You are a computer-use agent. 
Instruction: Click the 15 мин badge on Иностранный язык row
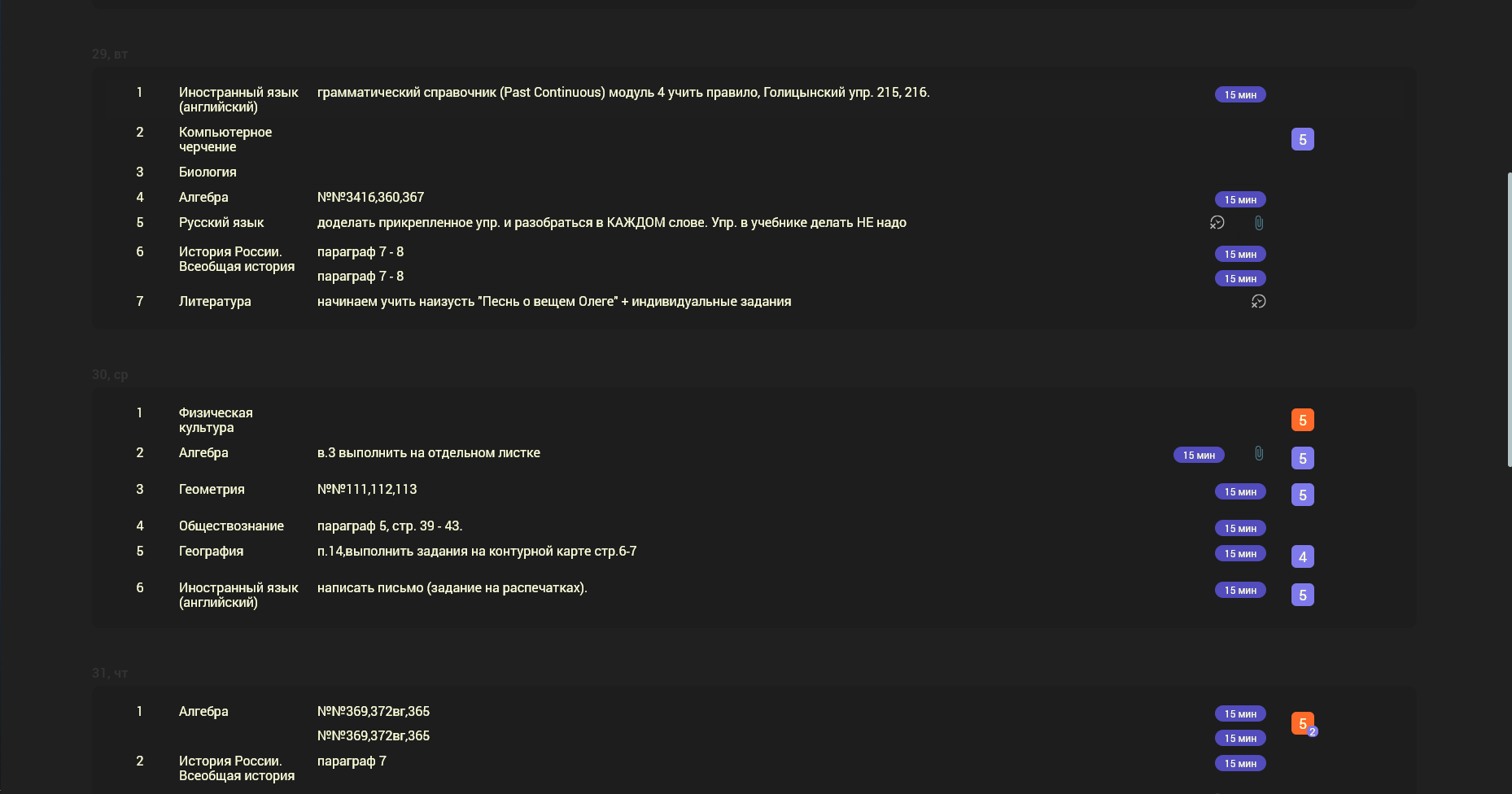1240,94
